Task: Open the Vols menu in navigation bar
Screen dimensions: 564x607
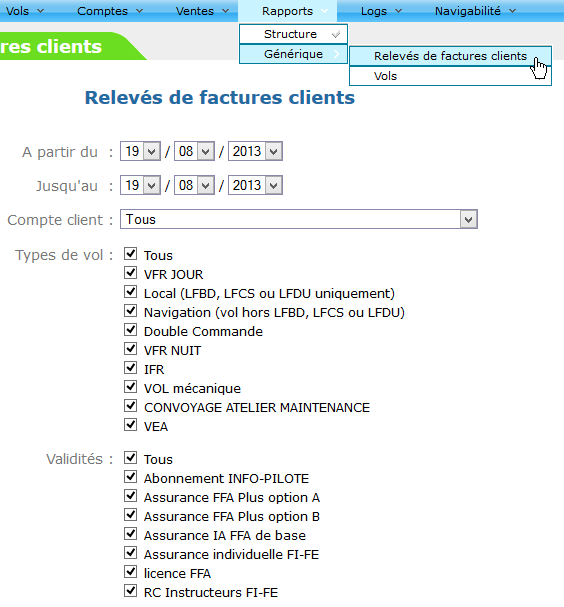Action: pos(24,11)
